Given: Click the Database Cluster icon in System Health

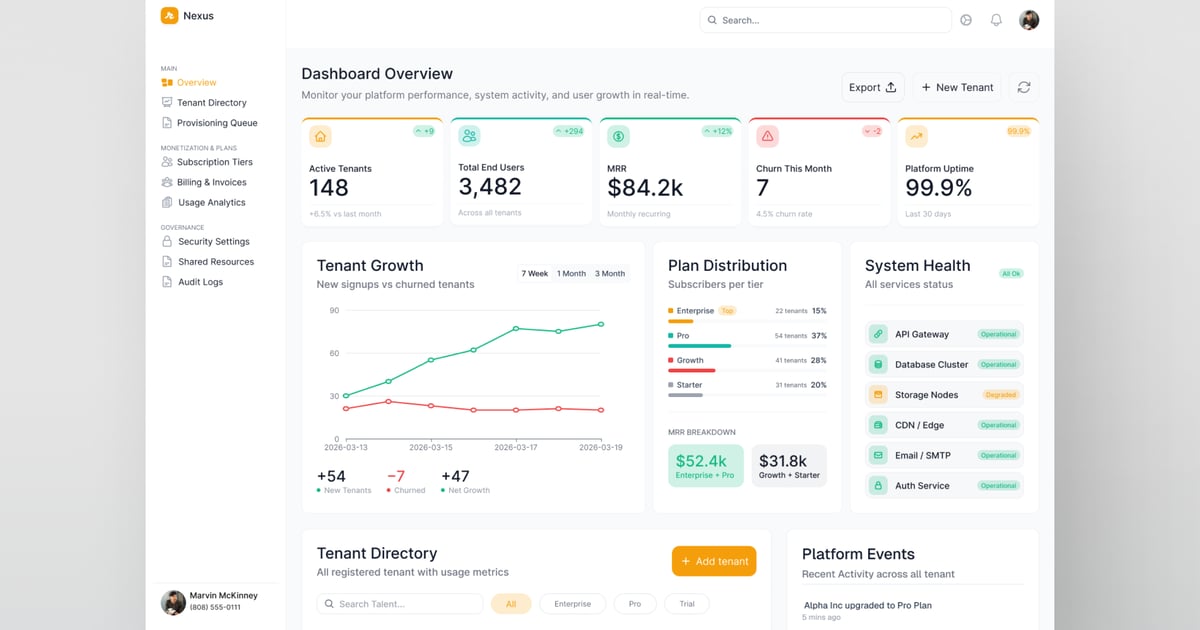Looking at the screenshot, I should click(x=880, y=364).
